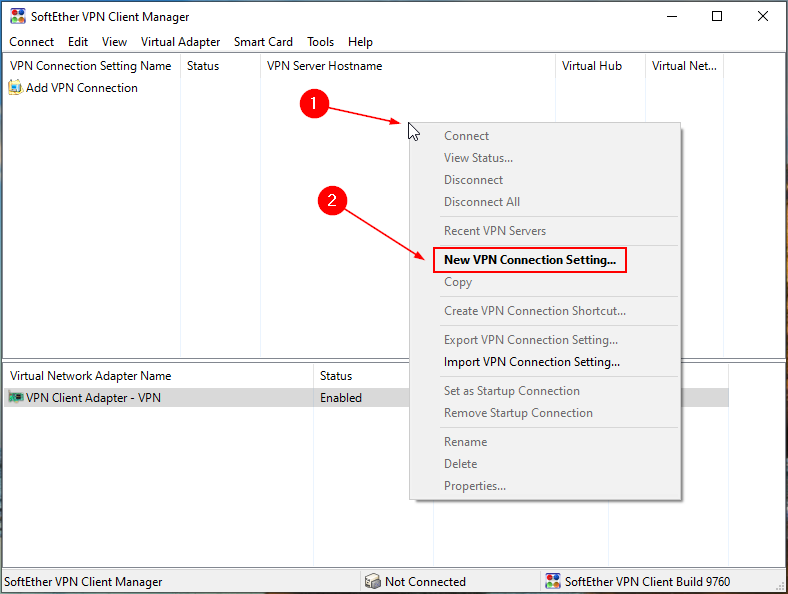The height and width of the screenshot is (594, 788).
Task: Click Export VPN Connection Setting entry
Action: coord(545,340)
